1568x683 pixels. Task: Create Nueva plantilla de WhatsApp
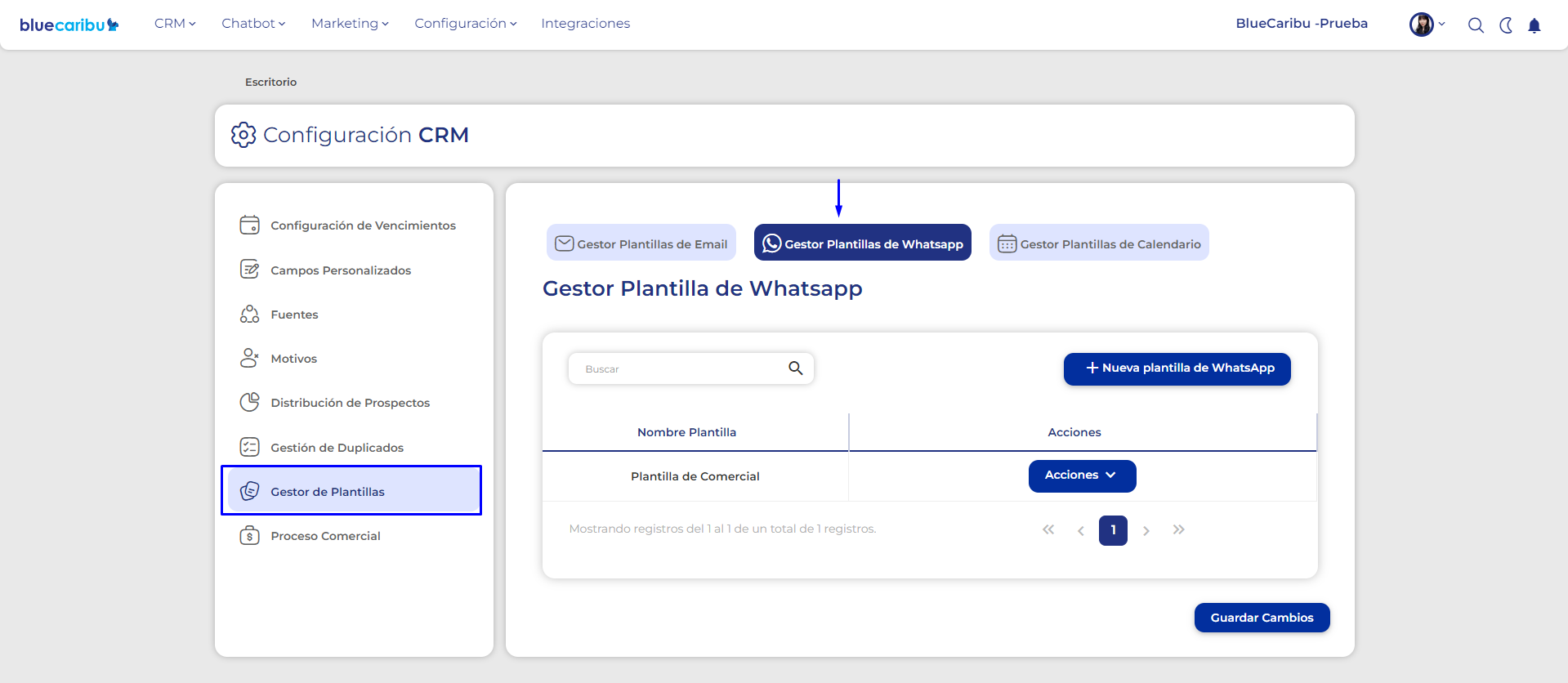(1177, 368)
